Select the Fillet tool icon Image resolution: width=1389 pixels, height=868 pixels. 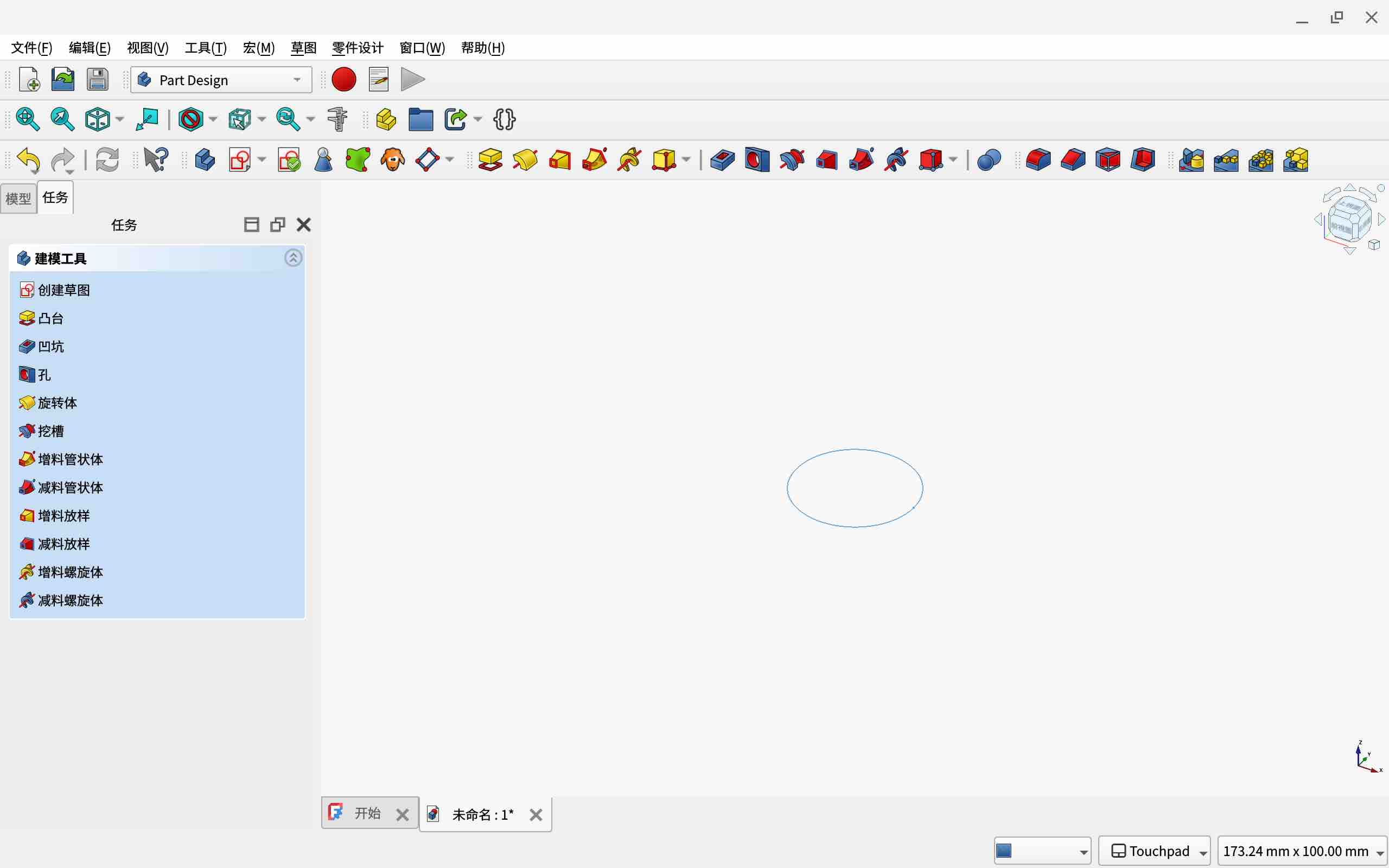[x=1038, y=159]
